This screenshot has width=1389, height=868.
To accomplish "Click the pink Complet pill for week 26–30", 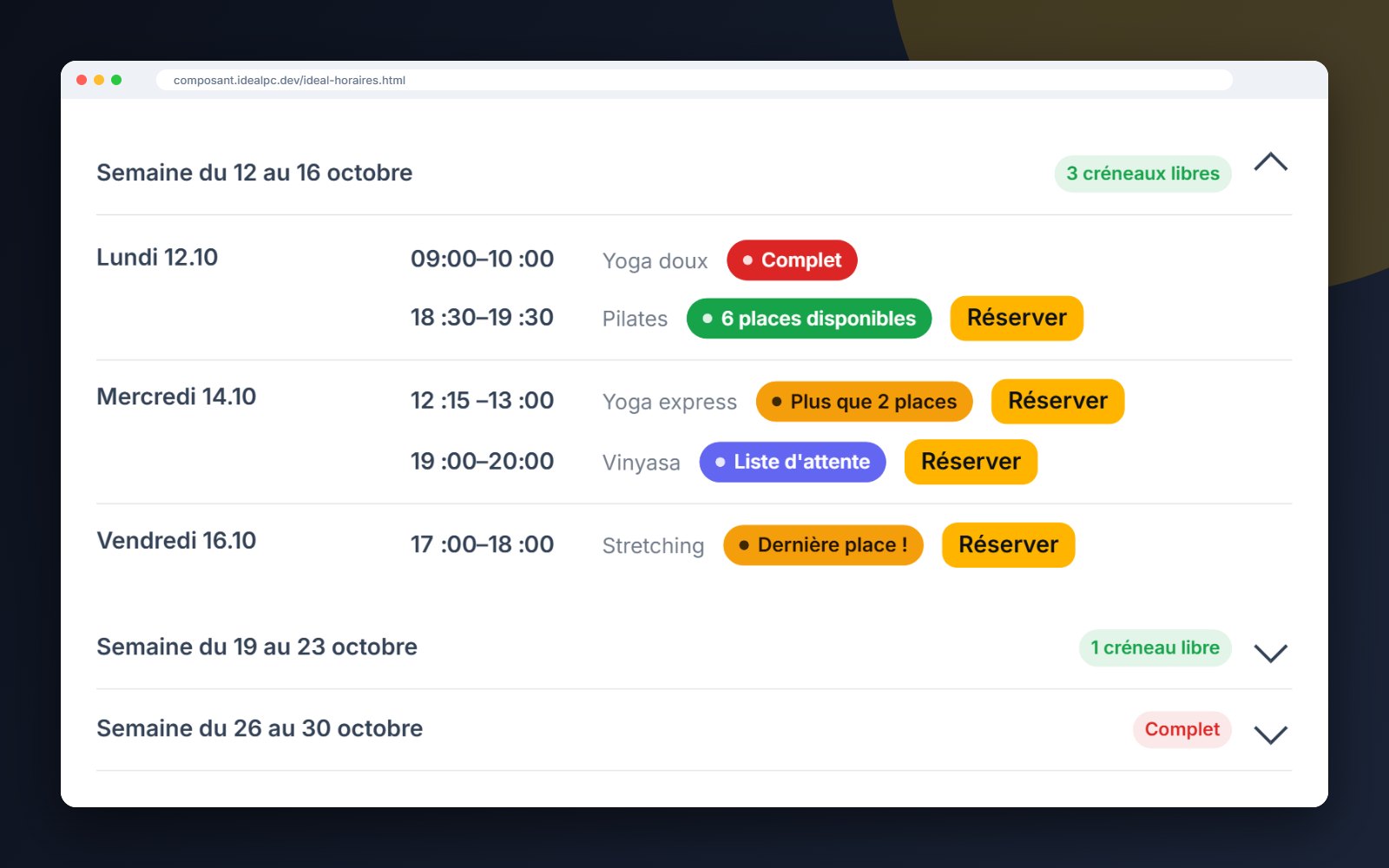I will (x=1182, y=729).
